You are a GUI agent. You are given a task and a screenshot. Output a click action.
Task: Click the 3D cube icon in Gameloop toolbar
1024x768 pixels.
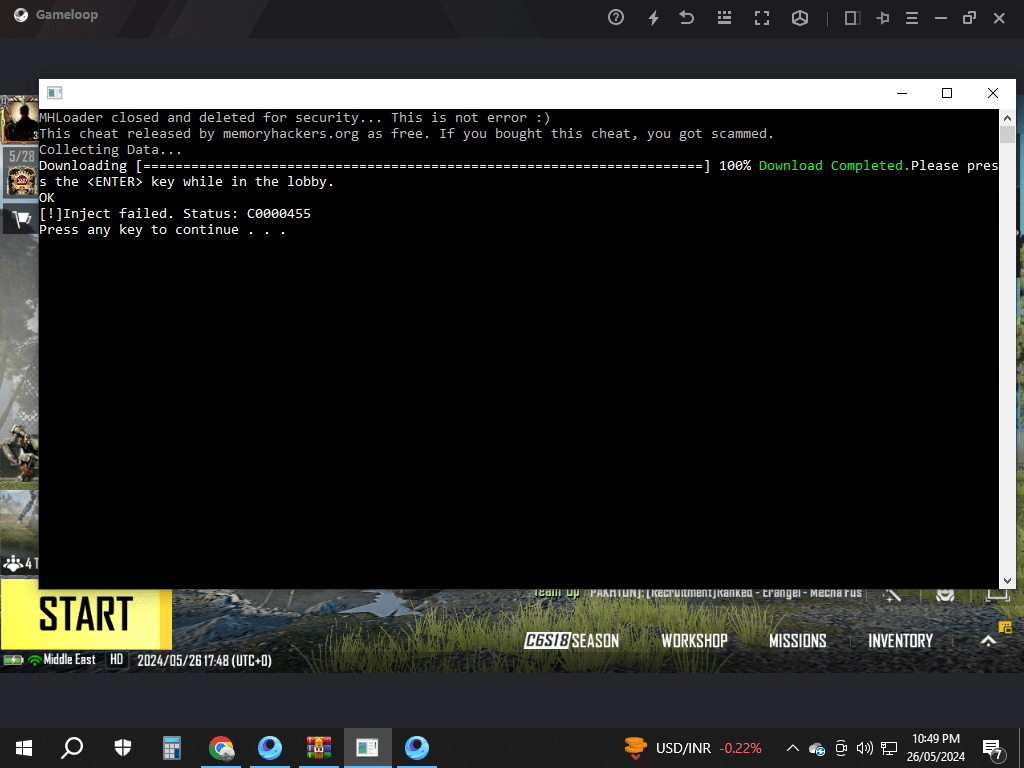[800, 18]
